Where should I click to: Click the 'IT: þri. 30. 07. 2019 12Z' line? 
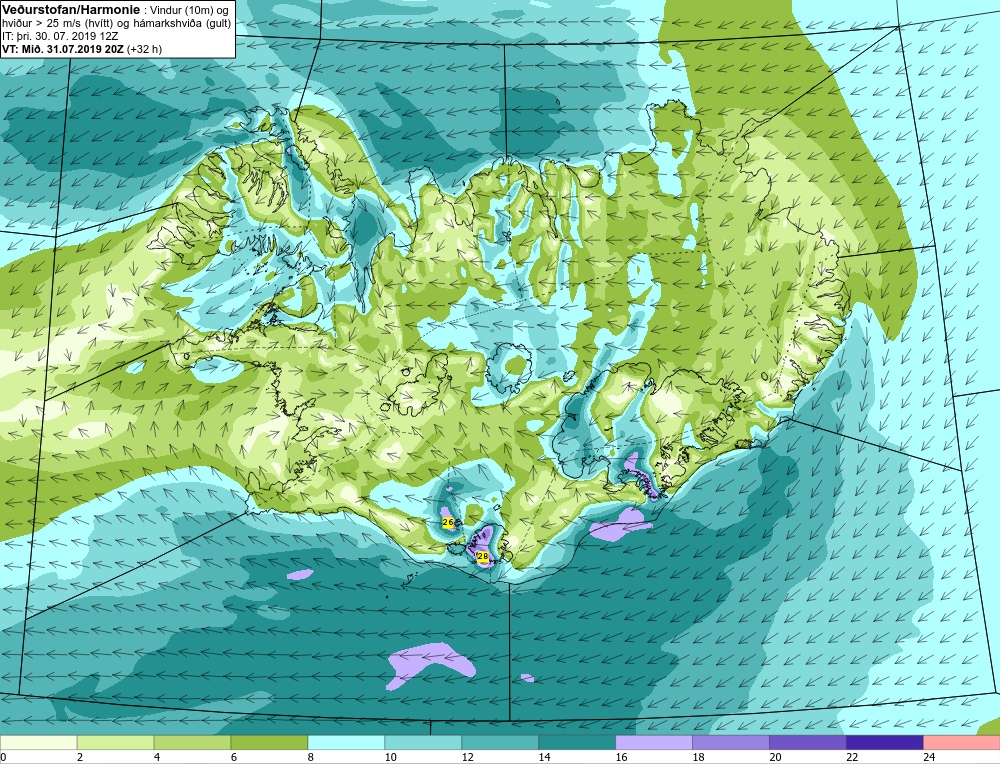pyautogui.click(x=60, y=36)
